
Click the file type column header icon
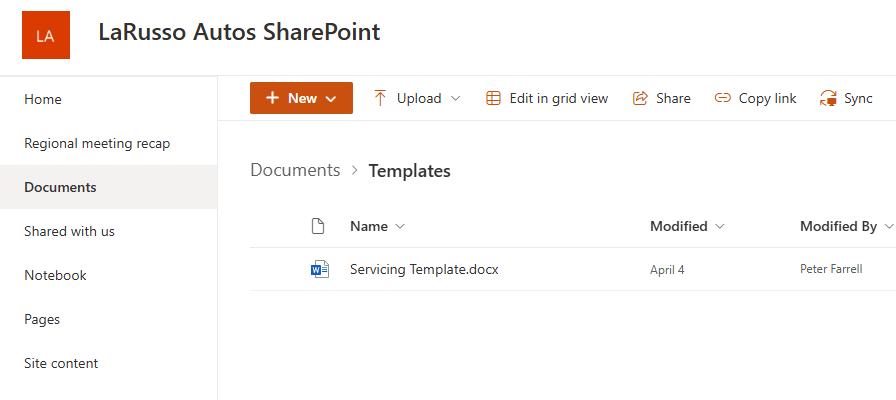tap(318, 226)
